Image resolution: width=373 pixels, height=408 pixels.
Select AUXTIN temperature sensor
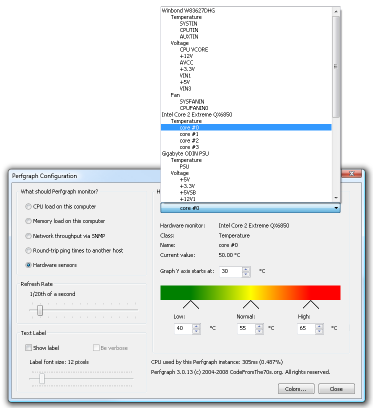189,37
